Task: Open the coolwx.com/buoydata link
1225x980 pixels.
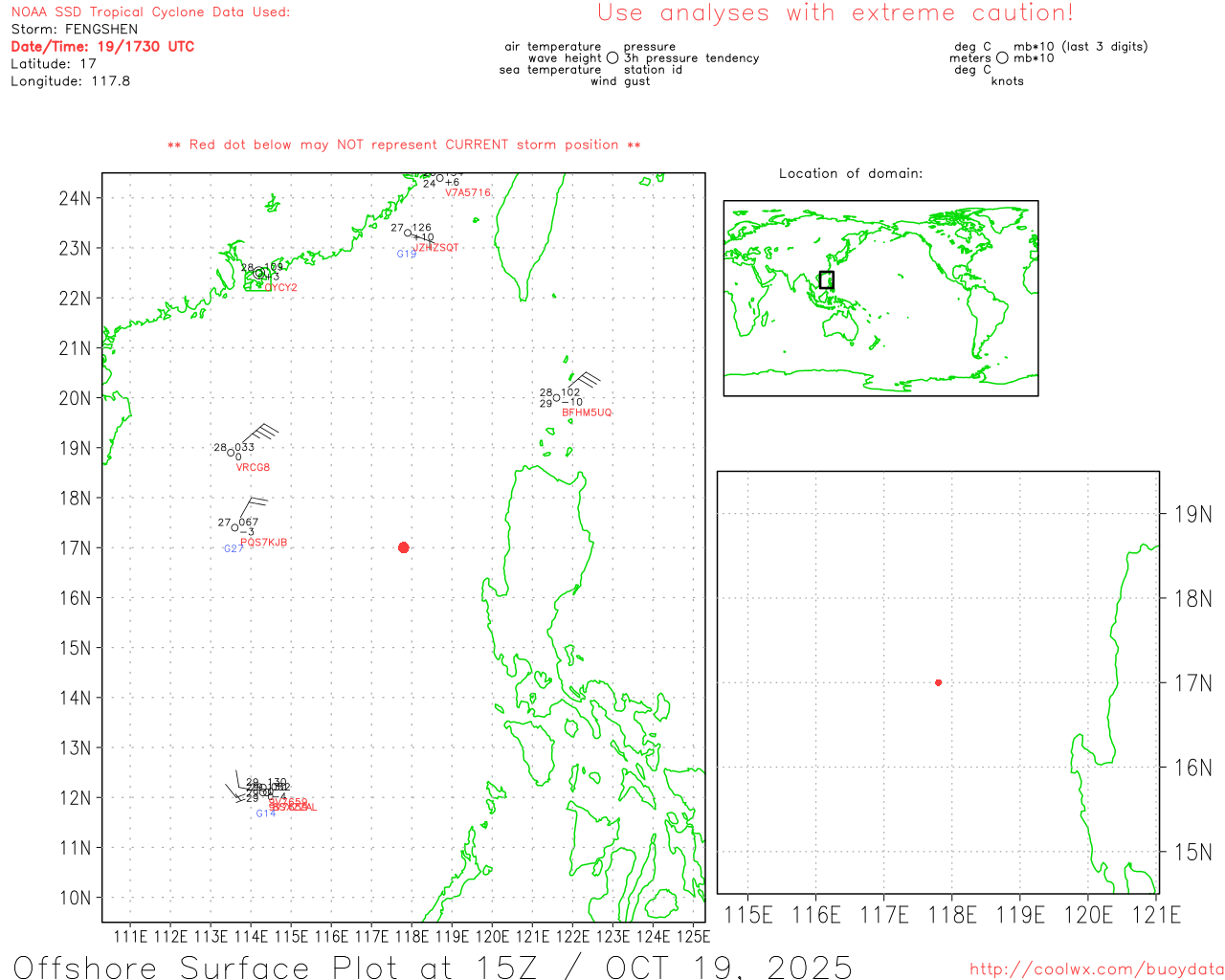Action: (1096, 969)
